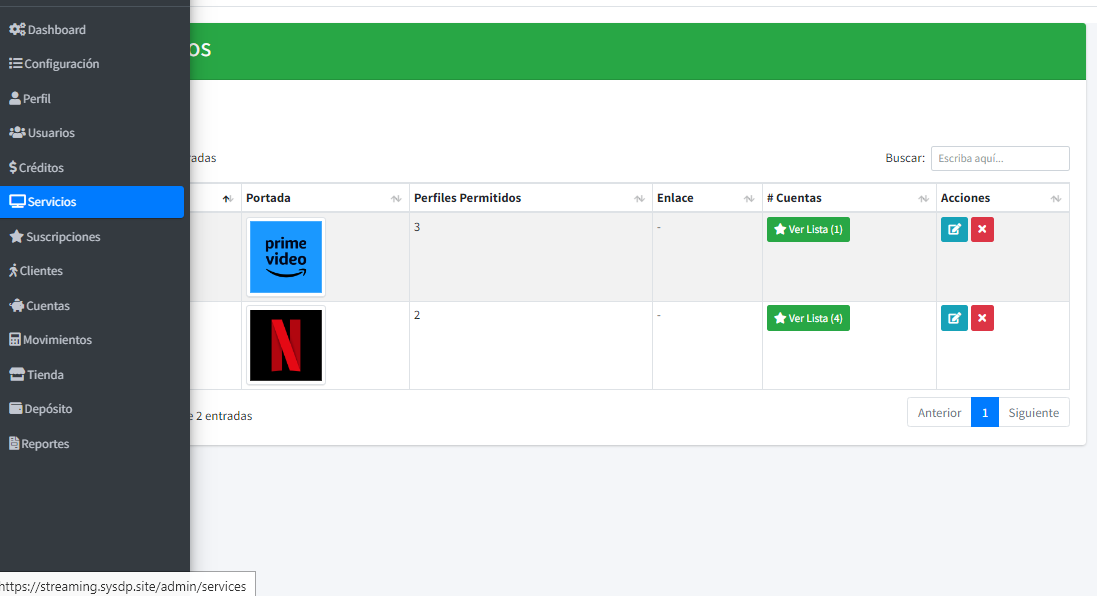Sort by Perfiles Permitidos column
Viewport: 1097px width, 596px height.
pos(531,198)
